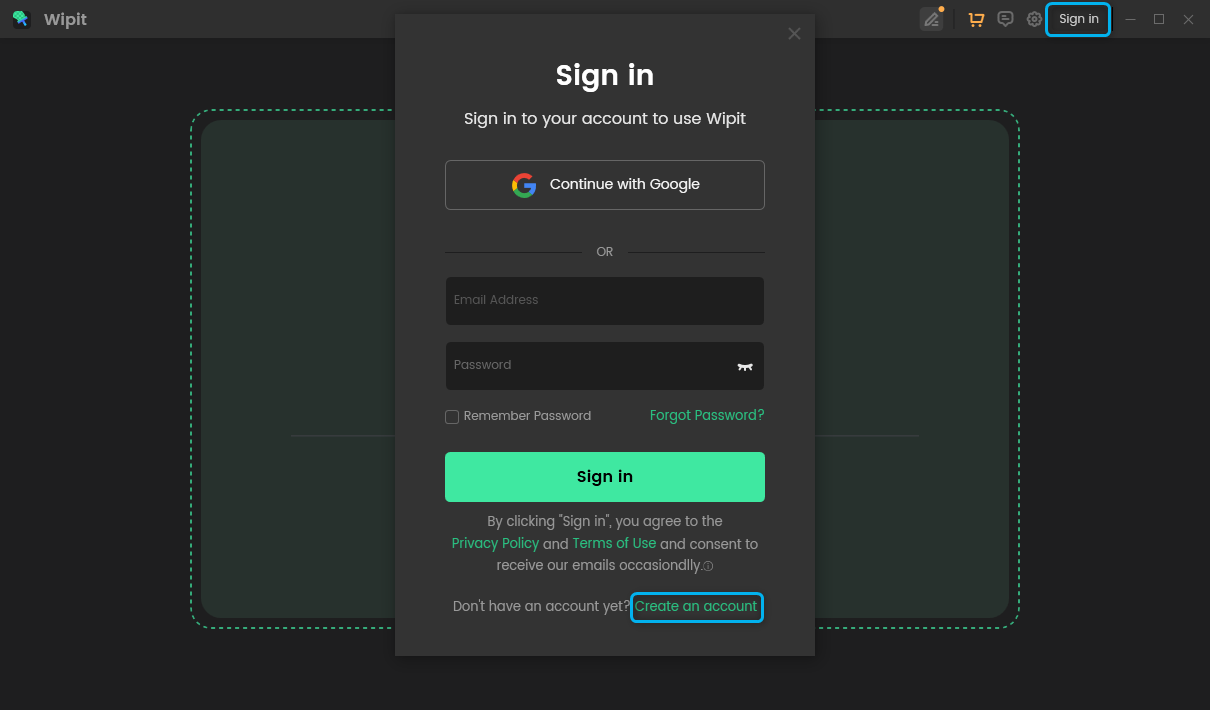
Task: Close the Sign in dialog
Action: 794,33
